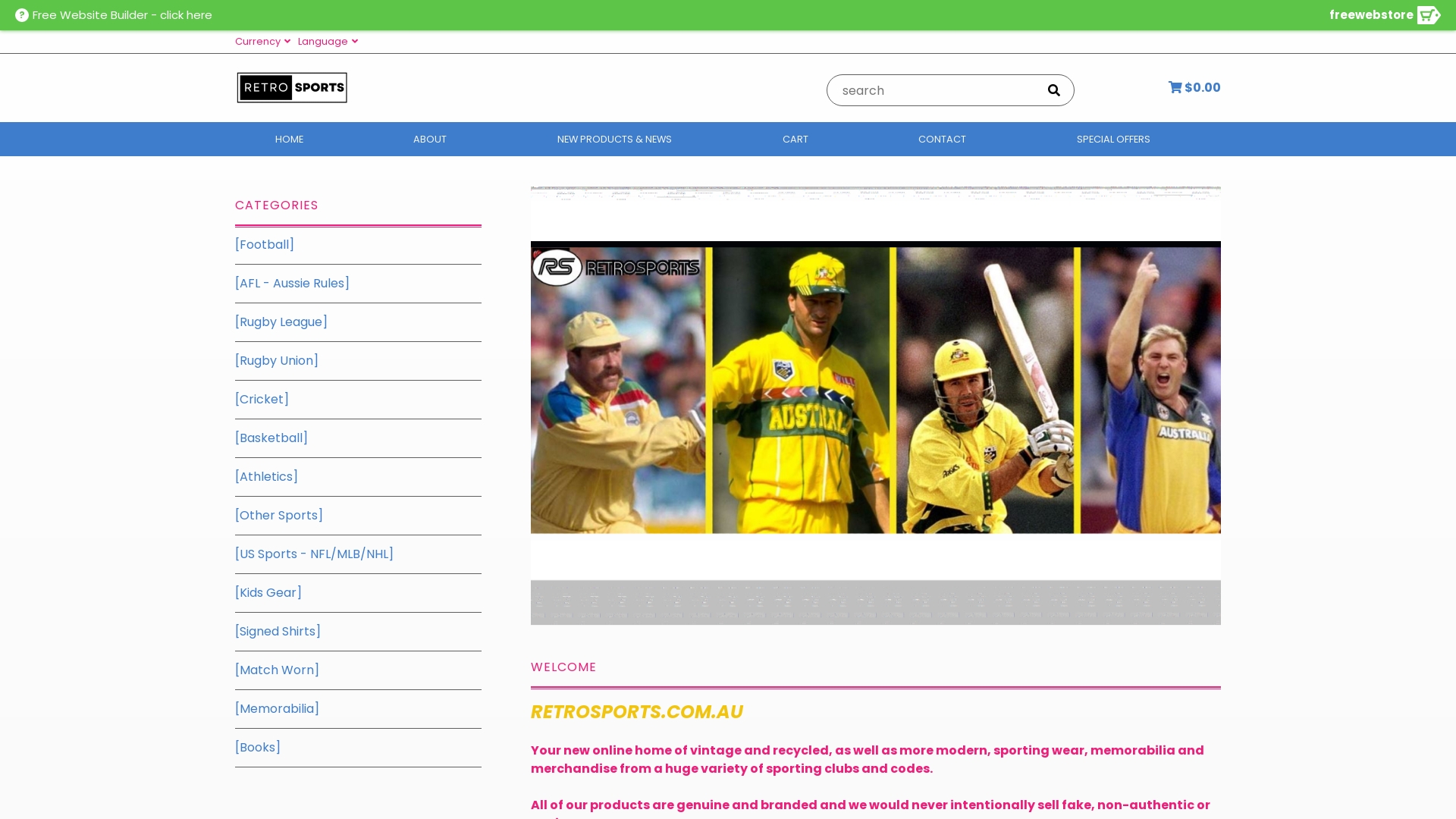Open the Currency dropdown
This screenshot has width=1456, height=819.
(262, 42)
